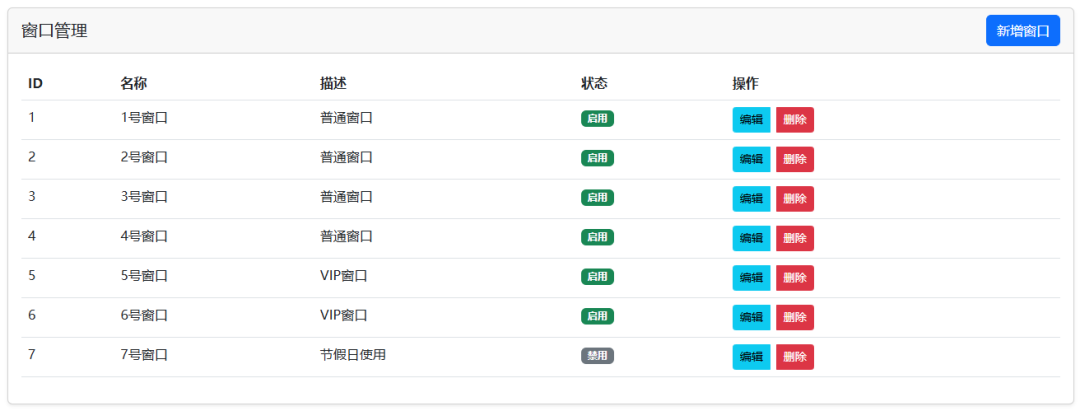The width and height of the screenshot is (1080, 411).
Task: Click the 禁用 badge for 7号窗口
Action: (597, 356)
